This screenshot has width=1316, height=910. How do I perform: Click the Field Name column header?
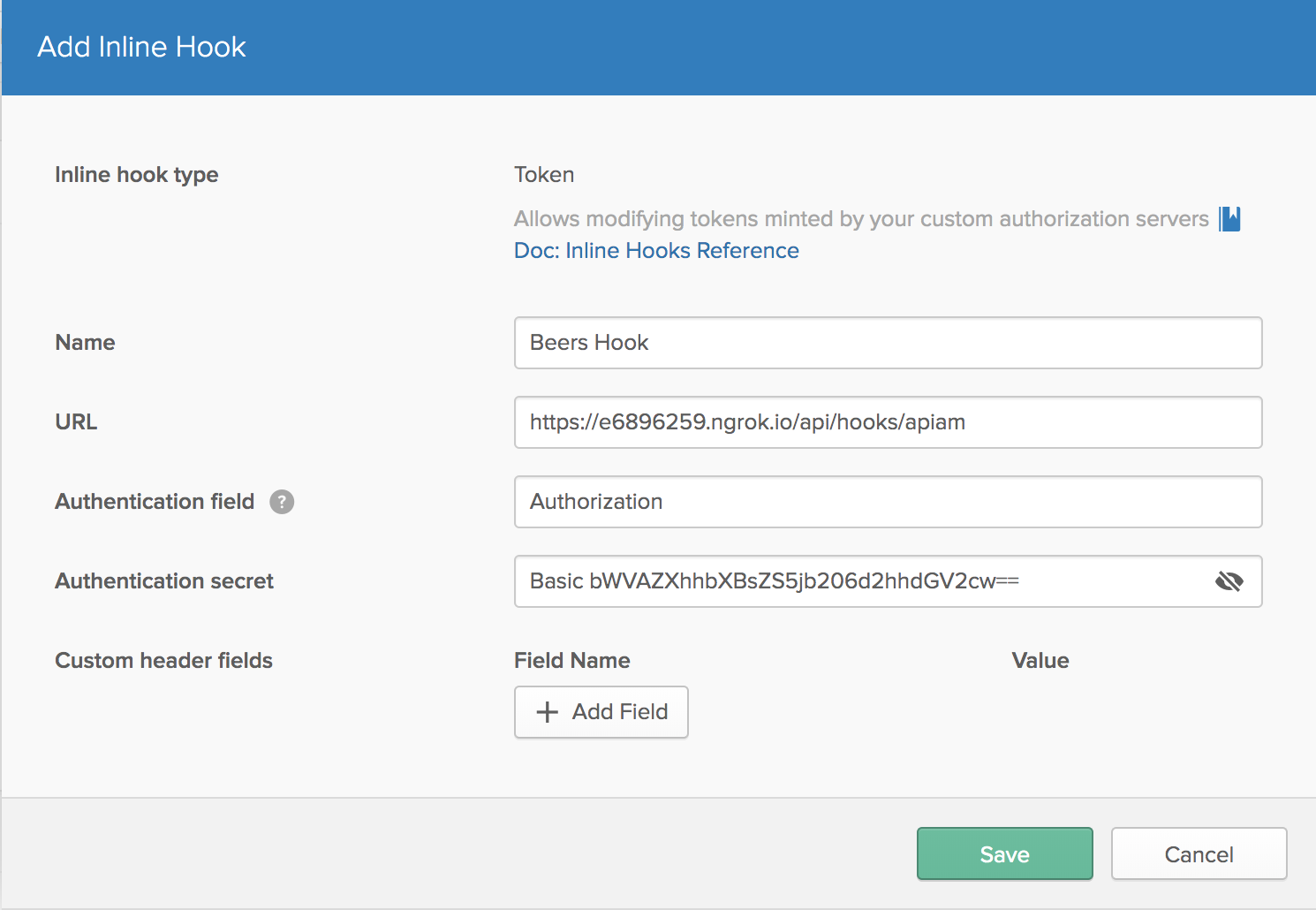572,661
